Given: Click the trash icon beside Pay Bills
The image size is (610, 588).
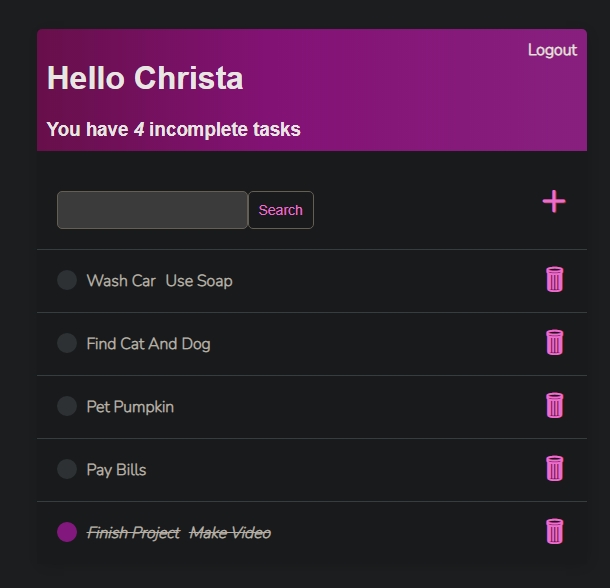Looking at the screenshot, I should (x=554, y=468).
